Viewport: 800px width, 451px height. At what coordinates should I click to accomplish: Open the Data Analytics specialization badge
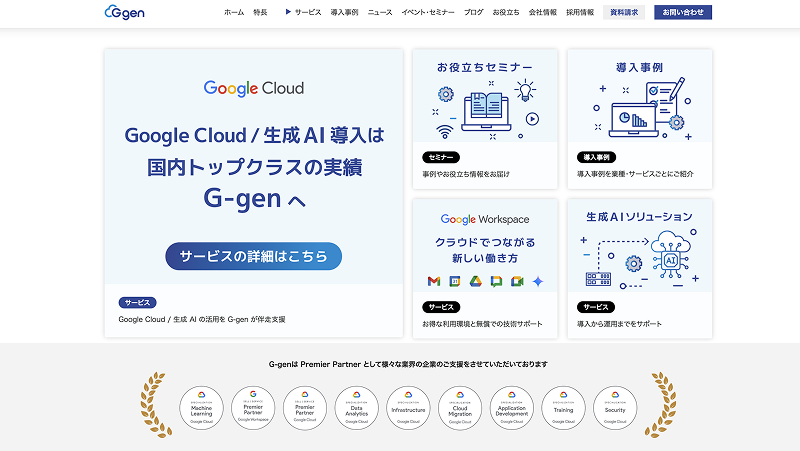(x=357, y=408)
